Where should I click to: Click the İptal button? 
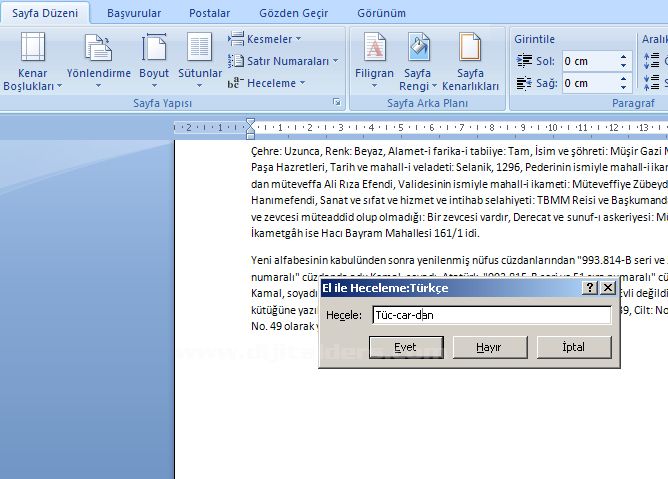[574, 347]
